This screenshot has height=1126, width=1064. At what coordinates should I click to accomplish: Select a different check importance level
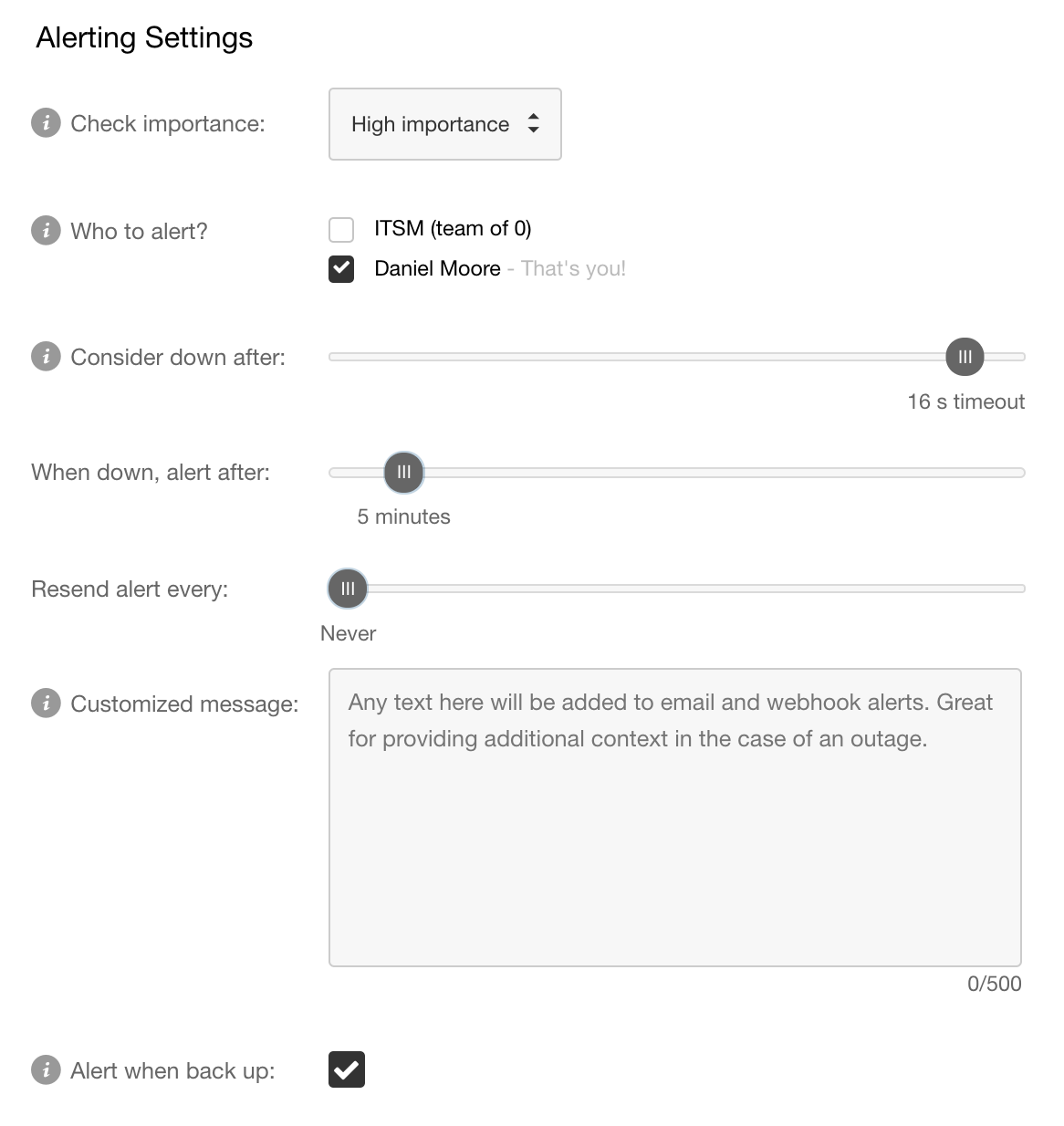pos(444,124)
